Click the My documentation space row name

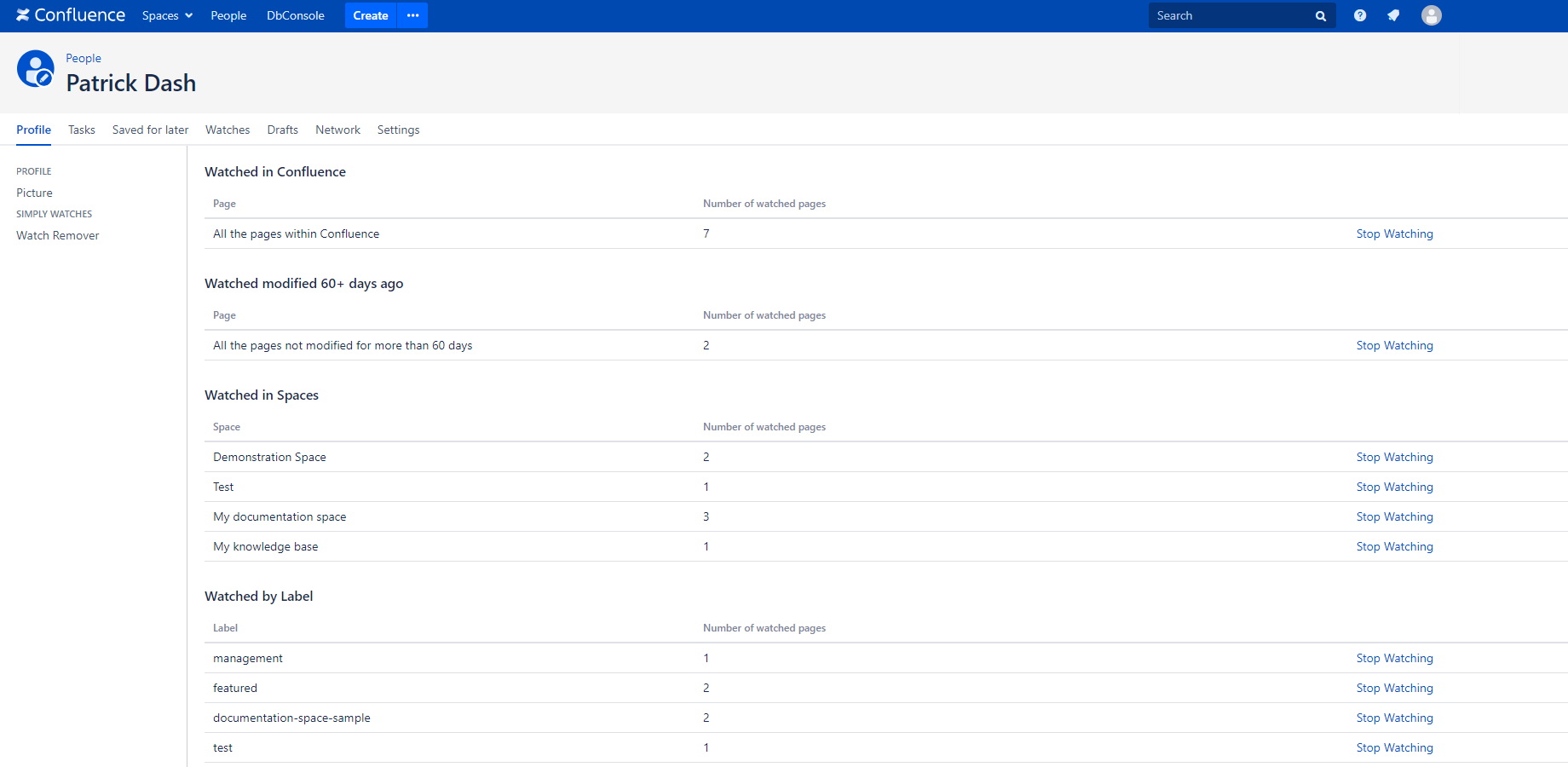pyautogui.click(x=280, y=516)
